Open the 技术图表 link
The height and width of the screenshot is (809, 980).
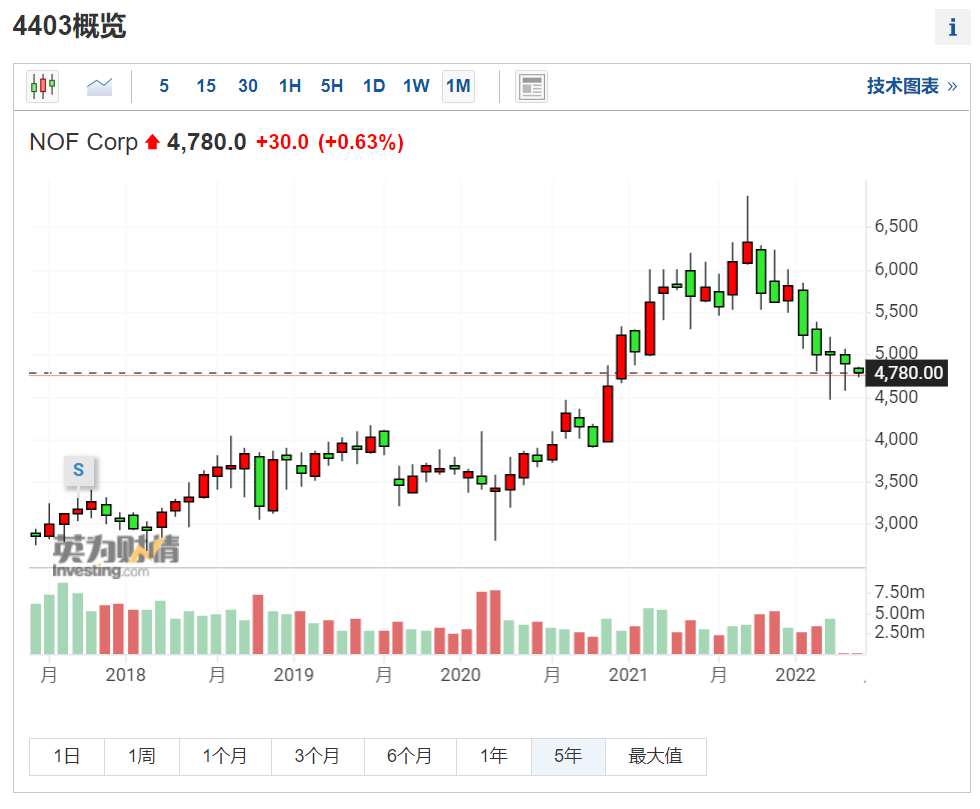point(910,86)
